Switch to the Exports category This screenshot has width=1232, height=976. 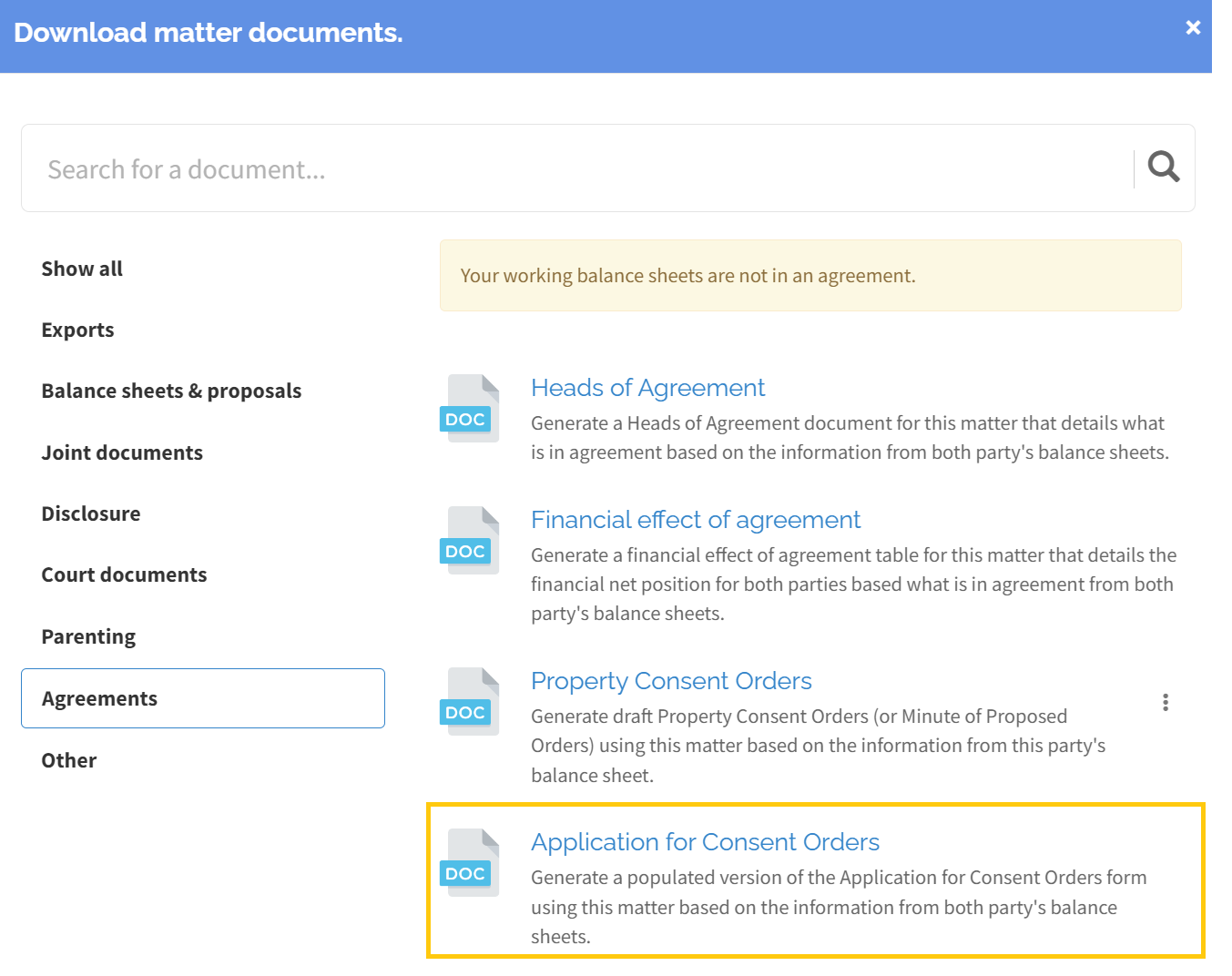pyautogui.click(x=77, y=330)
